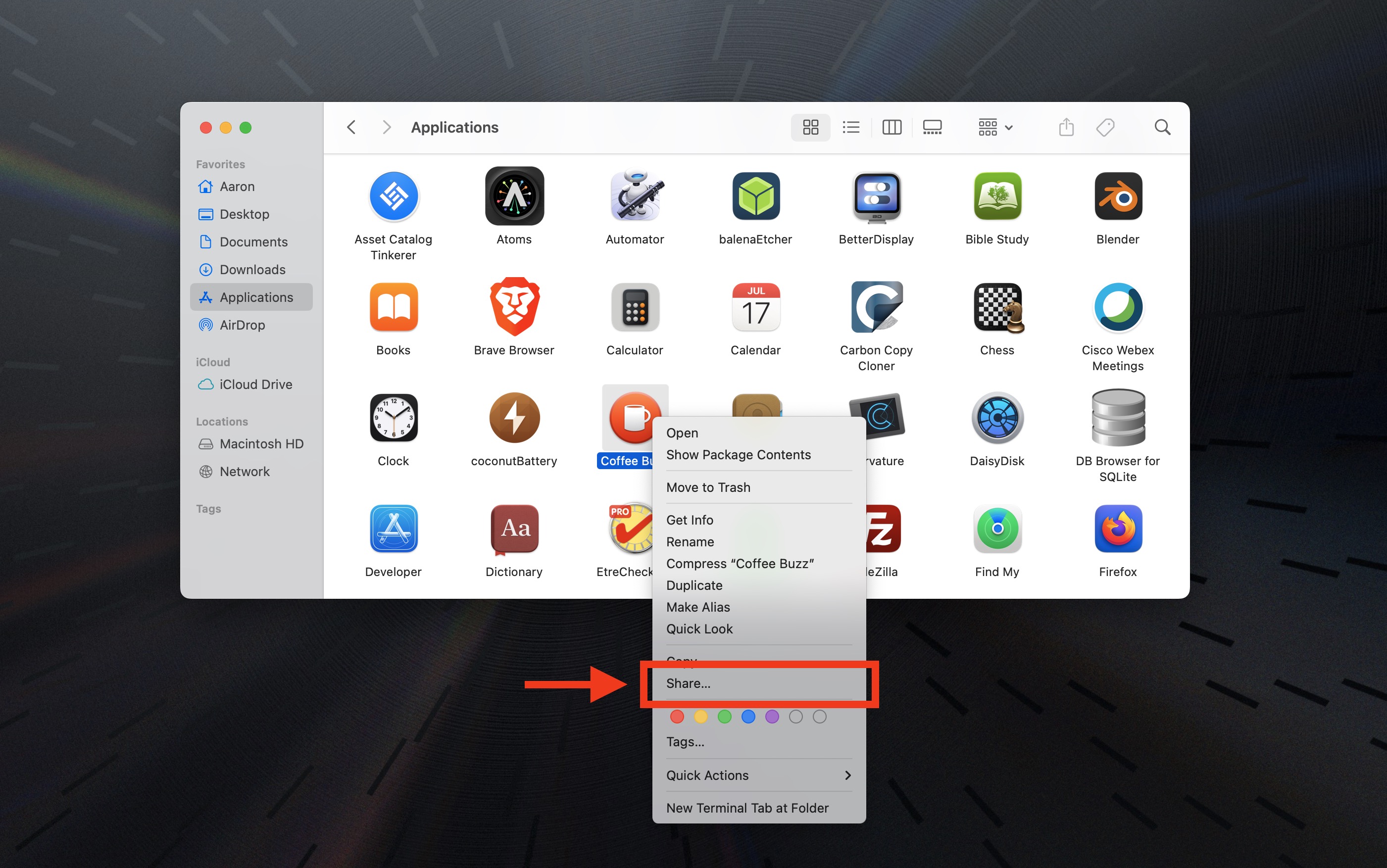1387x868 pixels.
Task: Click the search magnifier icon
Action: [1162, 127]
